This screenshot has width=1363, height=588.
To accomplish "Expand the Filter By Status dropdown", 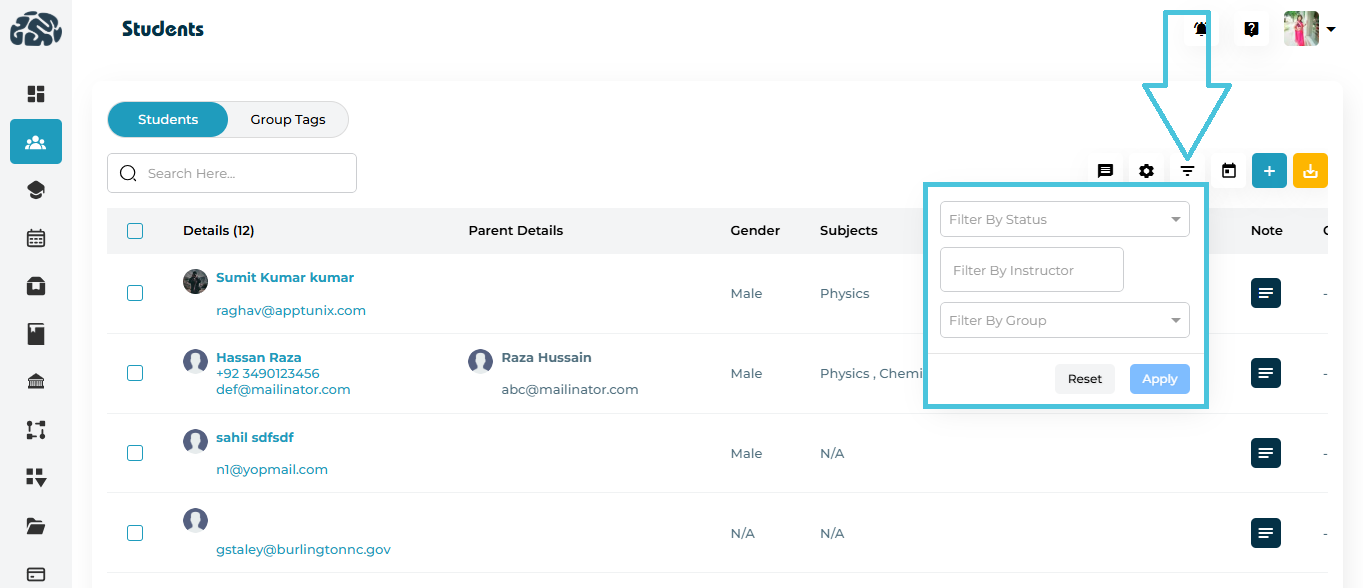I will (x=1064, y=220).
